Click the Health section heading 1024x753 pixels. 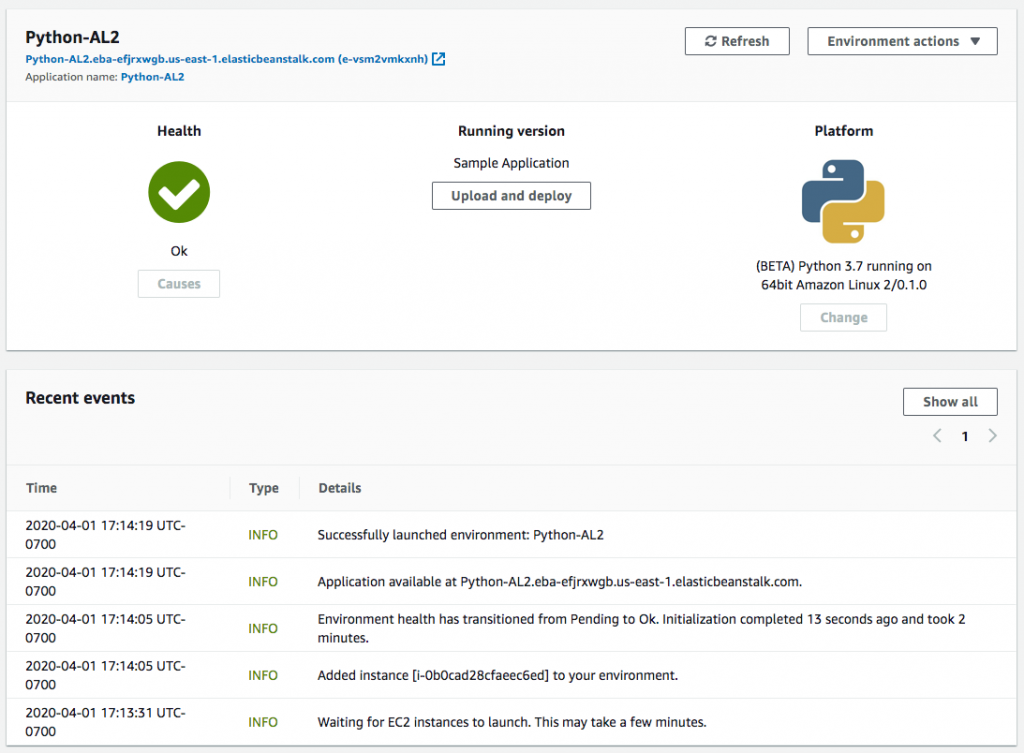(x=179, y=131)
